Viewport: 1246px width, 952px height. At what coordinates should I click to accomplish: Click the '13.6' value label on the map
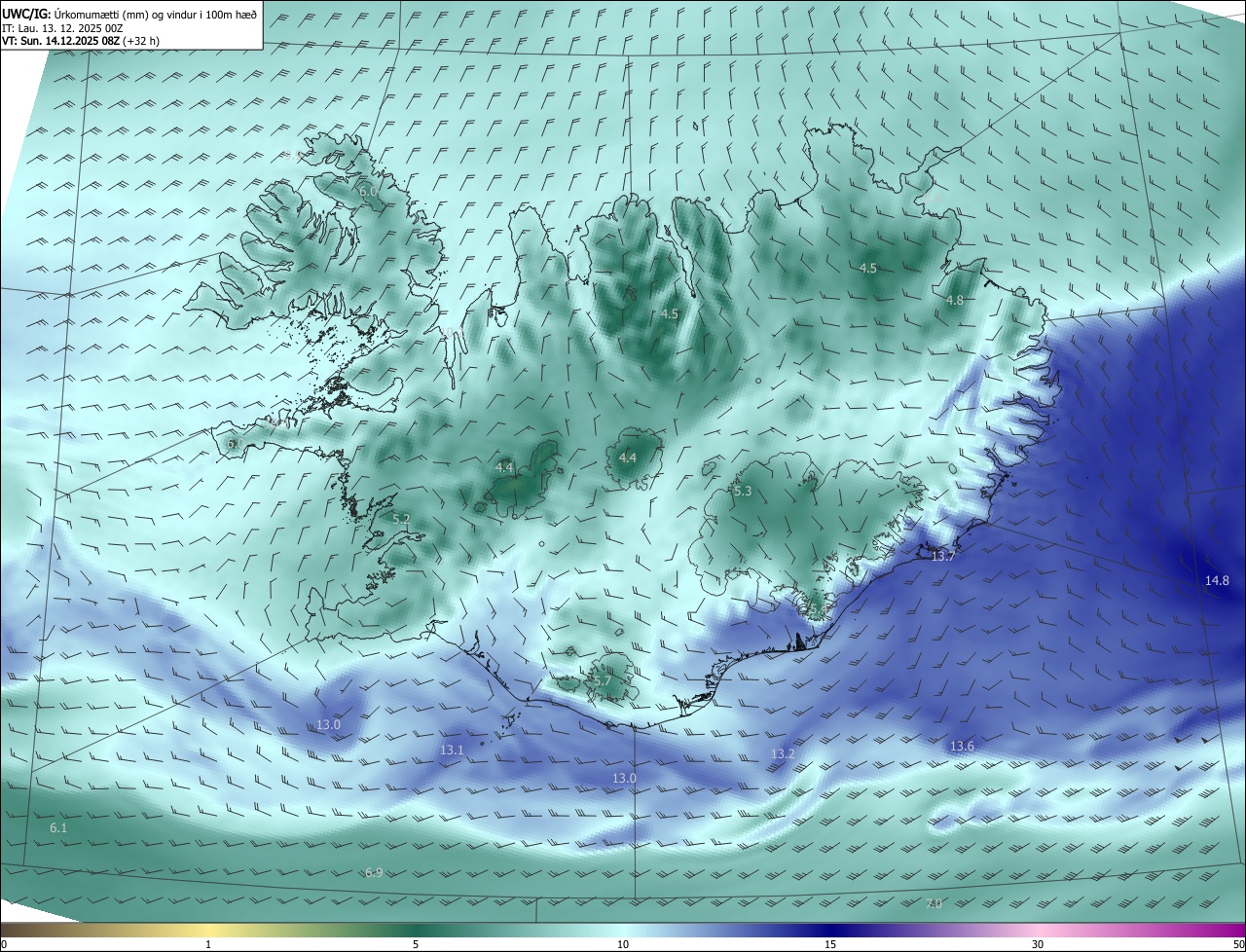pyautogui.click(x=962, y=746)
